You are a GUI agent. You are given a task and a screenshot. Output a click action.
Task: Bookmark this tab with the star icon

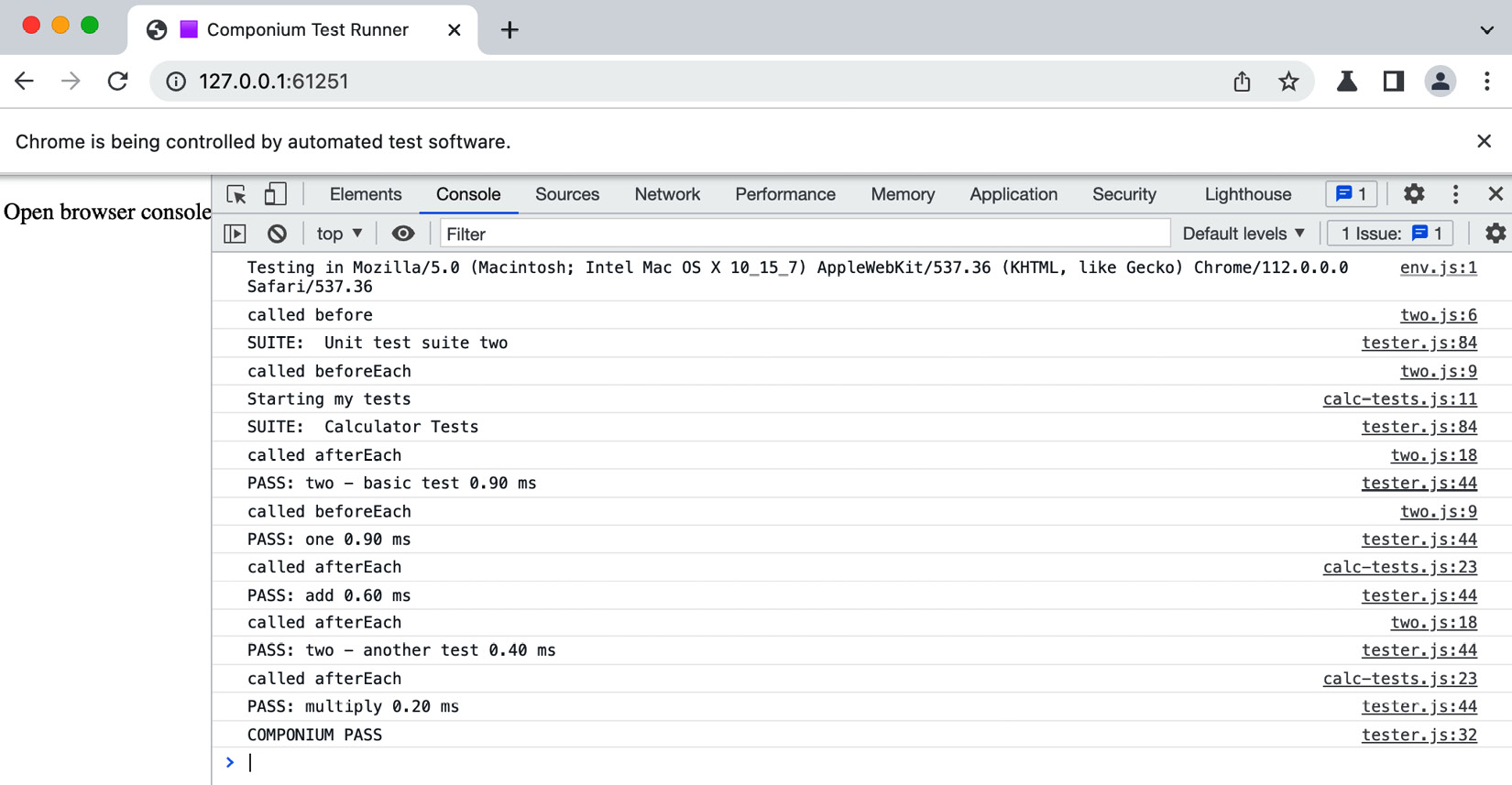1288,82
